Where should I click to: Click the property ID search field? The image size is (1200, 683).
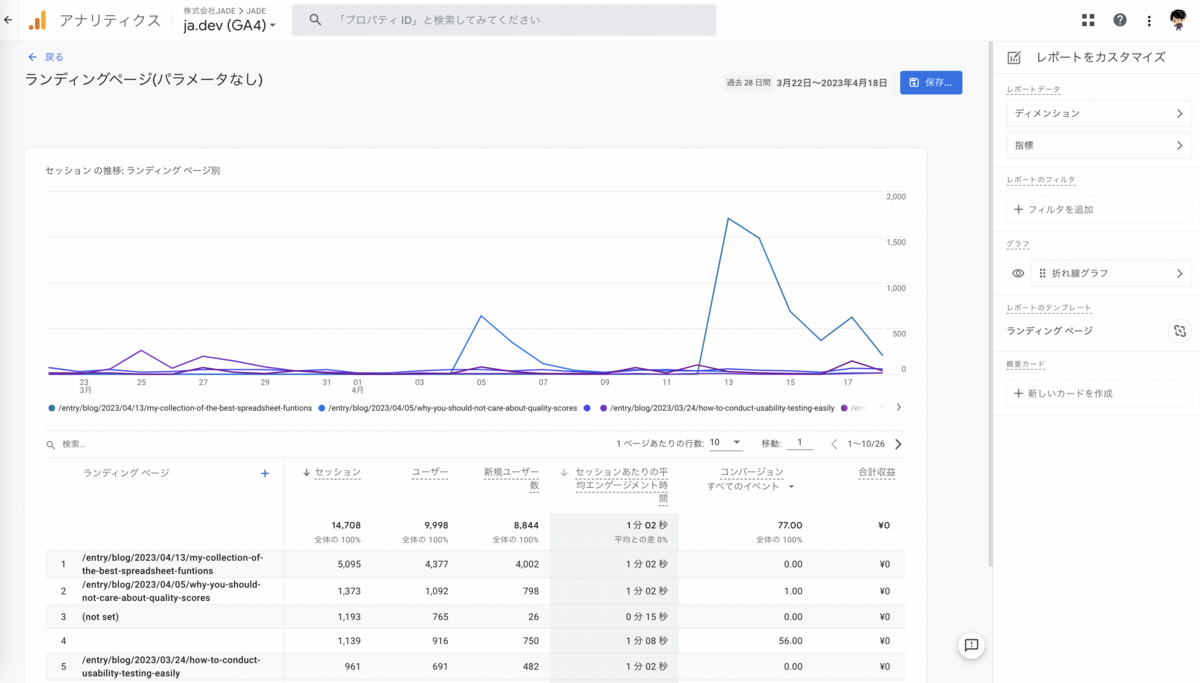click(504, 20)
